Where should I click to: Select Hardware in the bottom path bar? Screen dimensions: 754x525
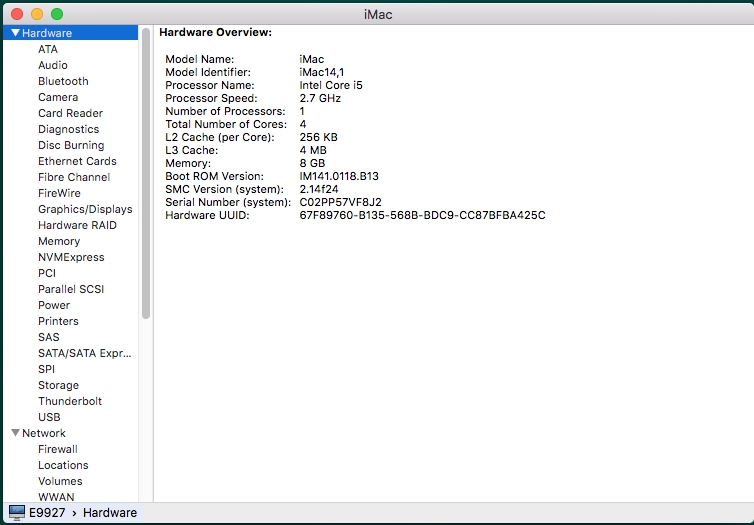pos(110,512)
